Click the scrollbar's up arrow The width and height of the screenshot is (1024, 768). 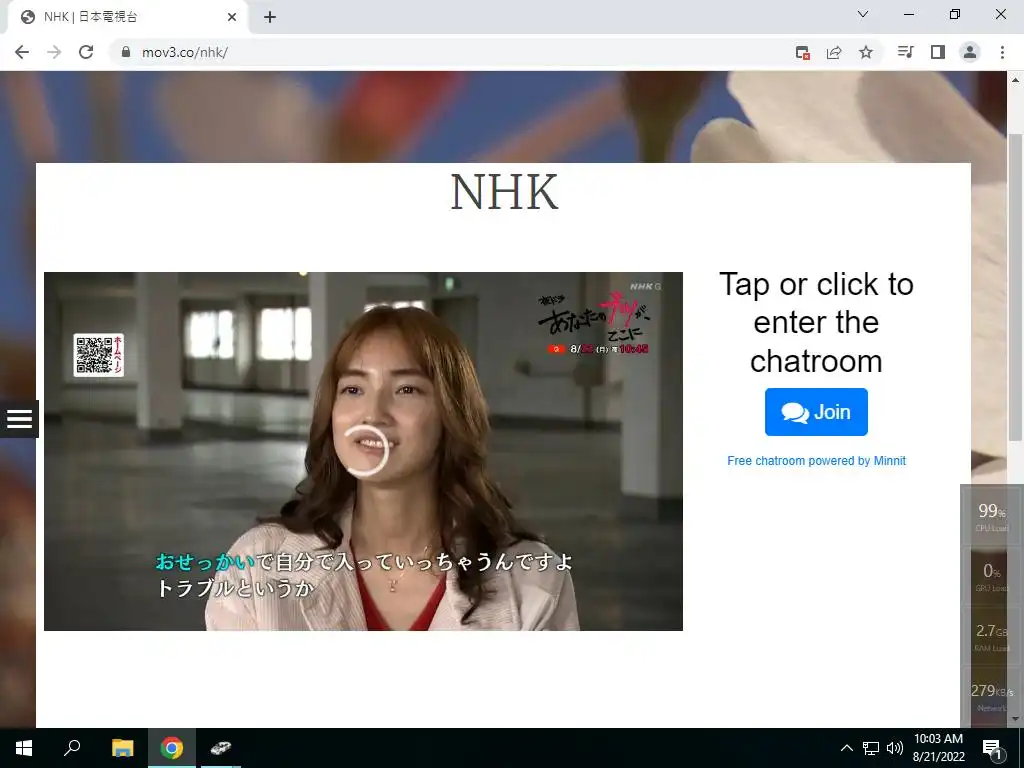click(x=1015, y=80)
